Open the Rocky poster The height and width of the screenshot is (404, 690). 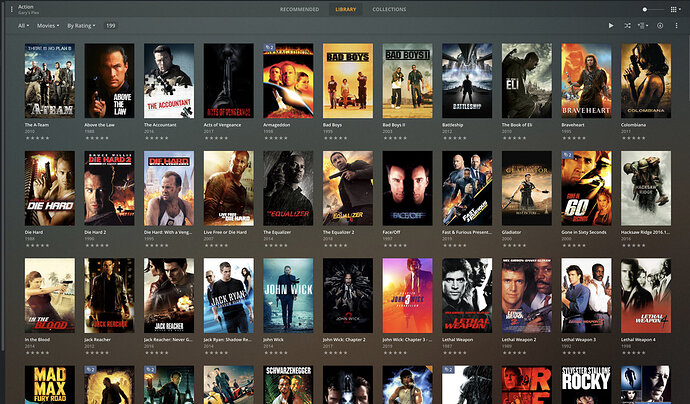(586, 385)
